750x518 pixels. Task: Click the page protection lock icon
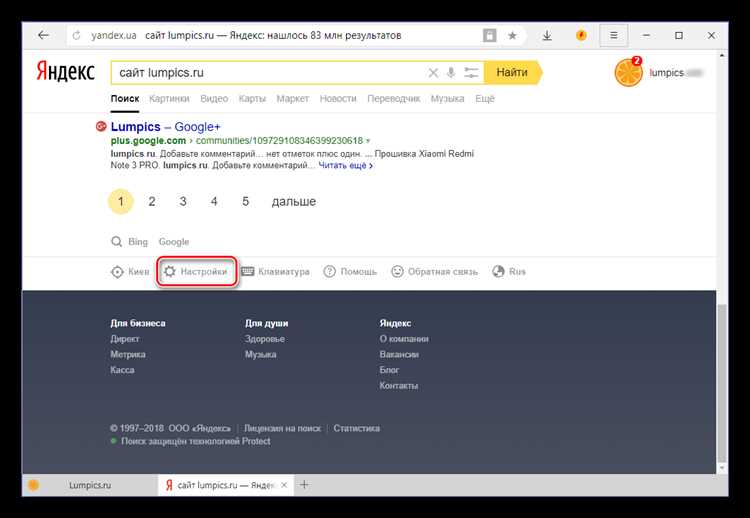click(489, 35)
